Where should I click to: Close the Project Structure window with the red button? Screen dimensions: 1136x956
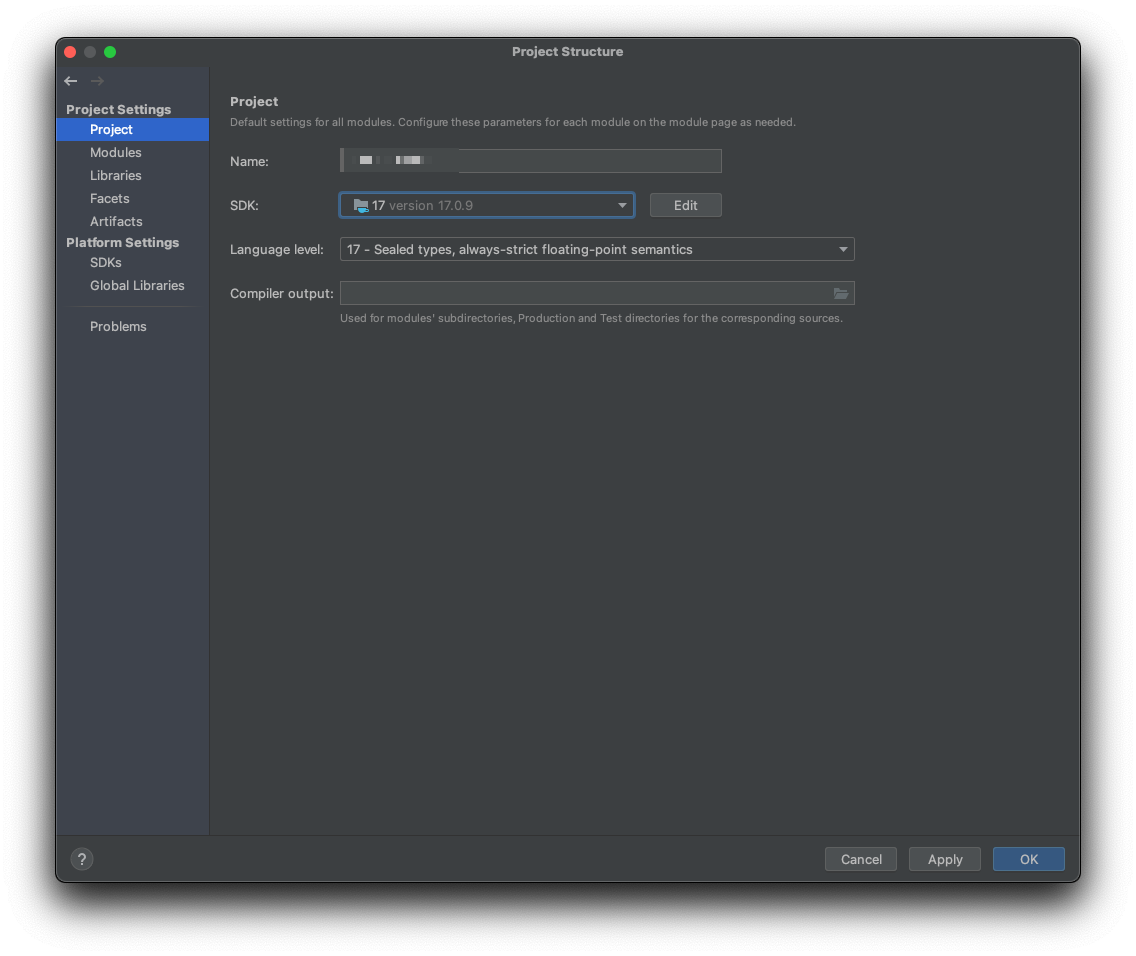click(70, 52)
